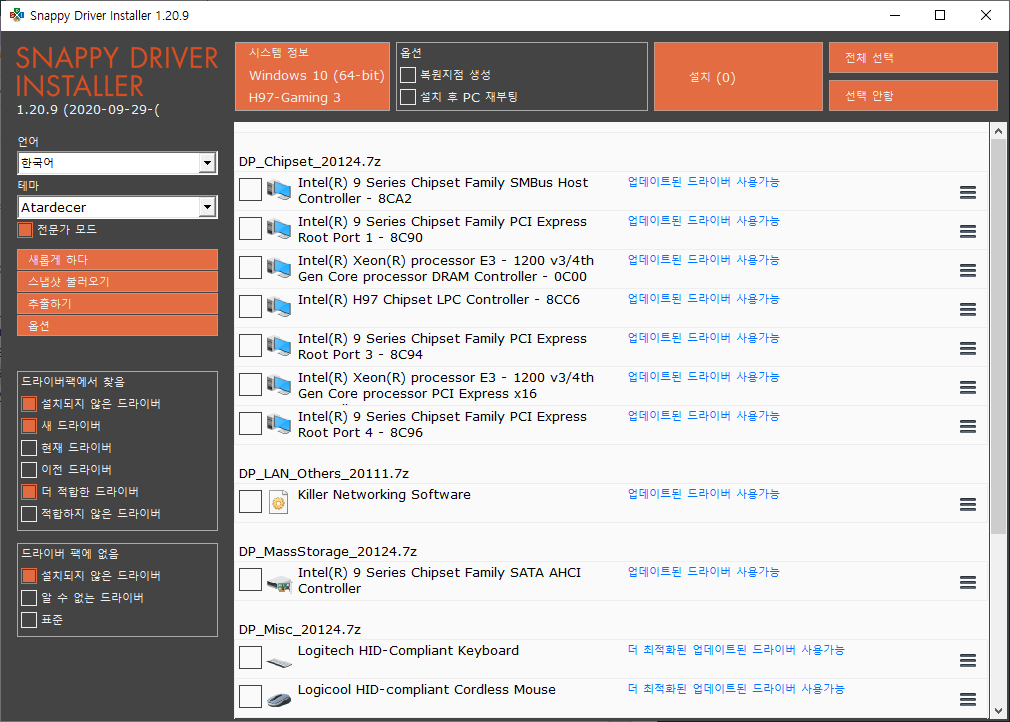Click 선택 안함 deselect button
This screenshot has width=1010, height=722.
[913, 96]
